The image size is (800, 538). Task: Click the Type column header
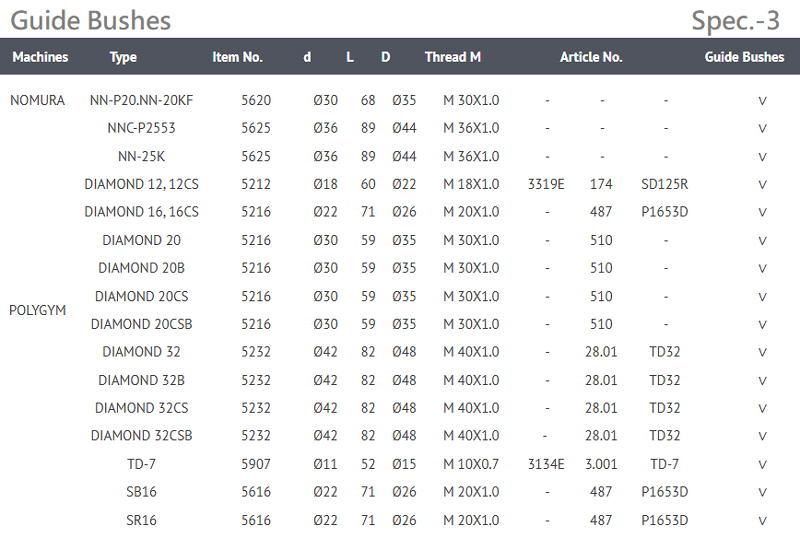123,57
